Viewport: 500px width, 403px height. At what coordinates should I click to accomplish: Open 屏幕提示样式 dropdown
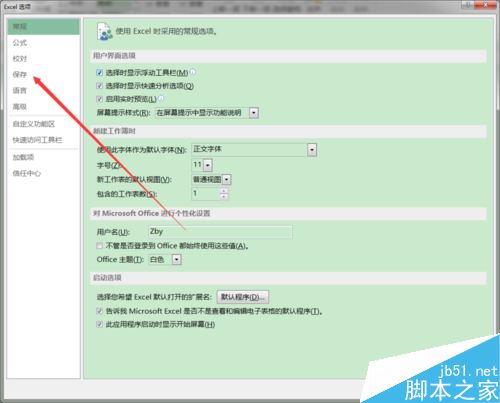pyautogui.click(x=254, y=113)
